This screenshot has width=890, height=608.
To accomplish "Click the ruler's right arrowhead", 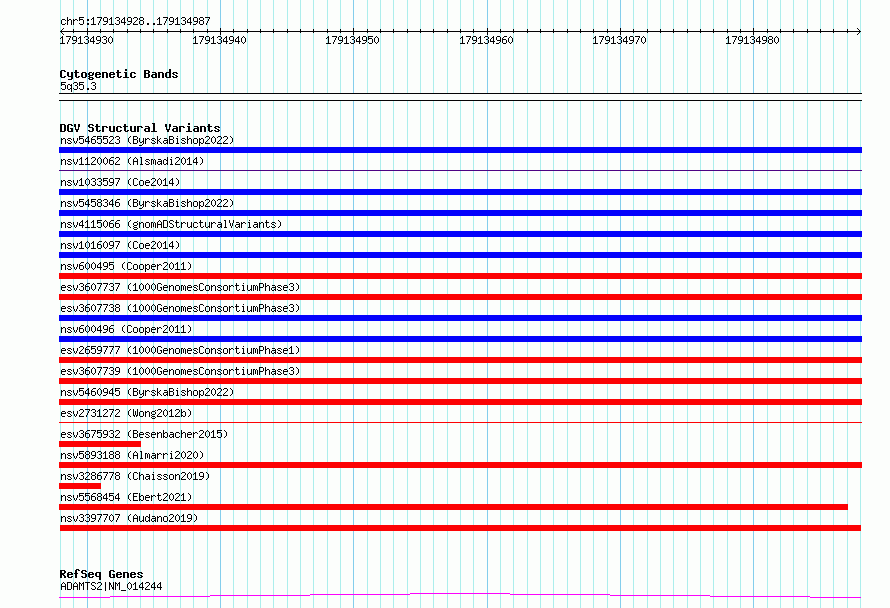I will pyautogui.click(x=859, y=31).
